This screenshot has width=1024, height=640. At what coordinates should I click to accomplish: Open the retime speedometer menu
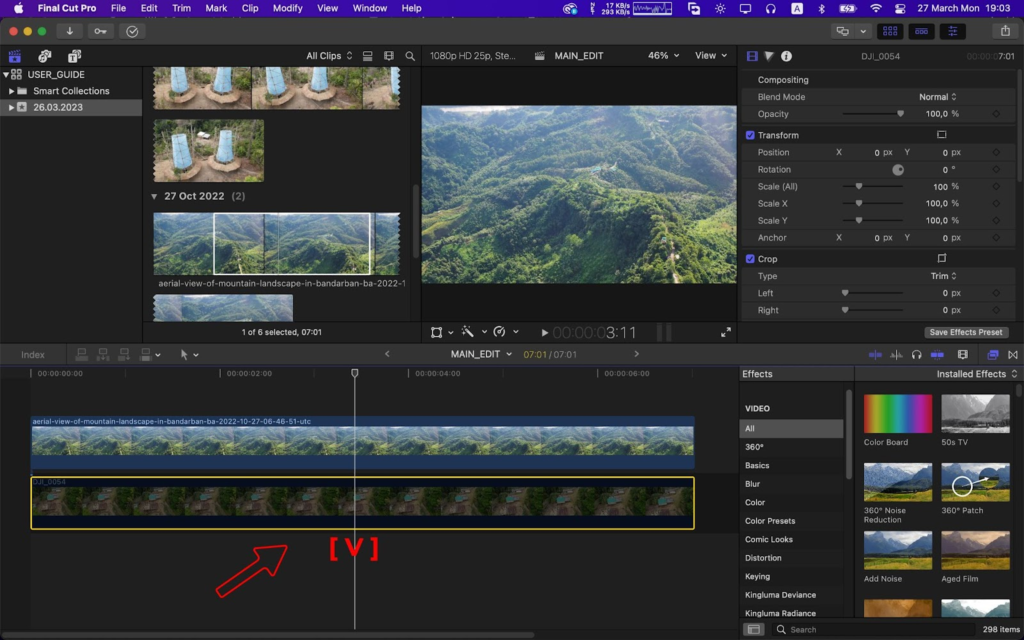point(506,332)
